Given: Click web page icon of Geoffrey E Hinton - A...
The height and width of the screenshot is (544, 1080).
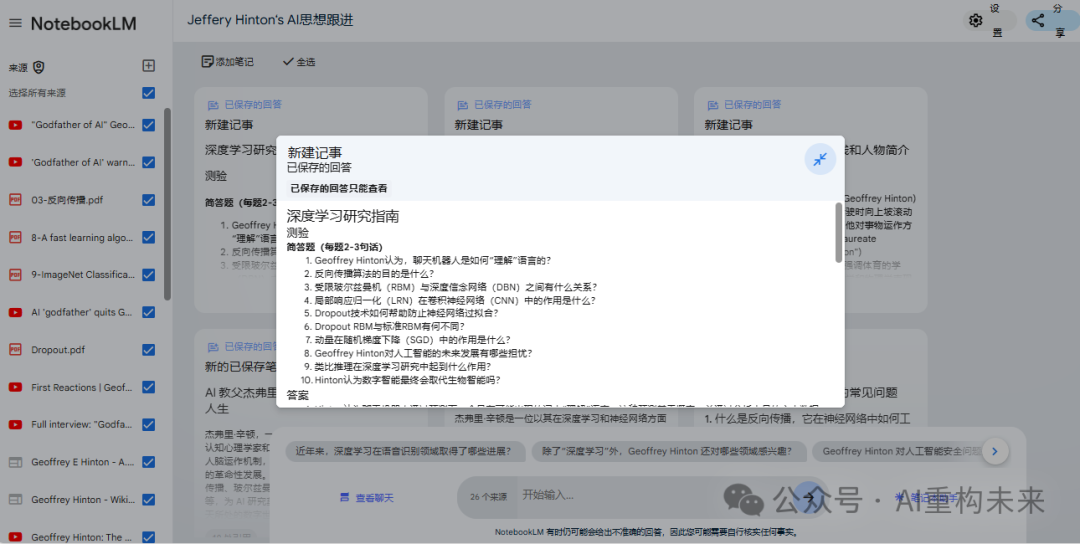Looking at the screenshot, I should pyautogui.click(x=15, y=462).
